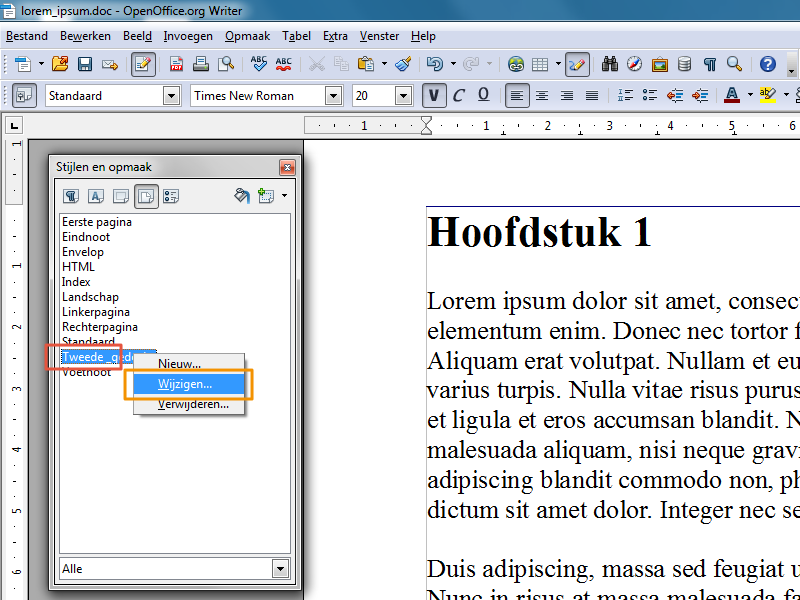800x600 pixels.
Task: Toggle Styles and Formatting window icon
Action: click(24, 95)
